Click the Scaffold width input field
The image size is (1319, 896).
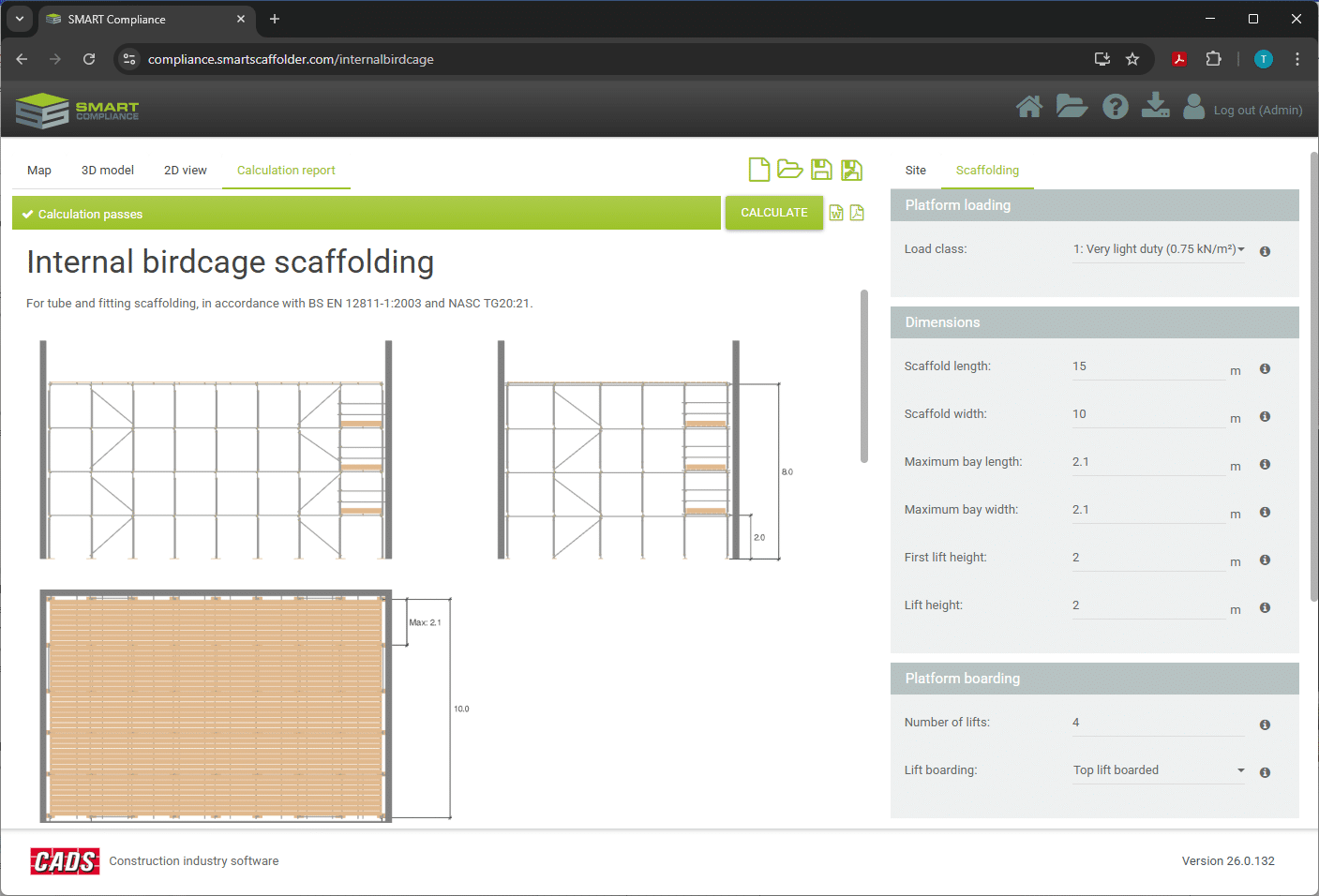pos(1147,414)
